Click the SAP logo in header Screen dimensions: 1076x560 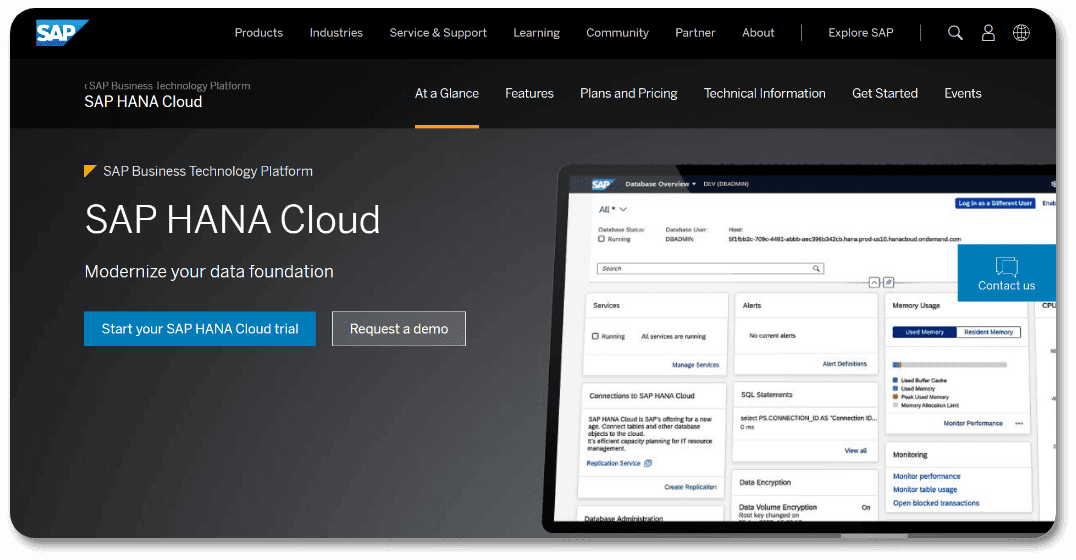point(62,32)
